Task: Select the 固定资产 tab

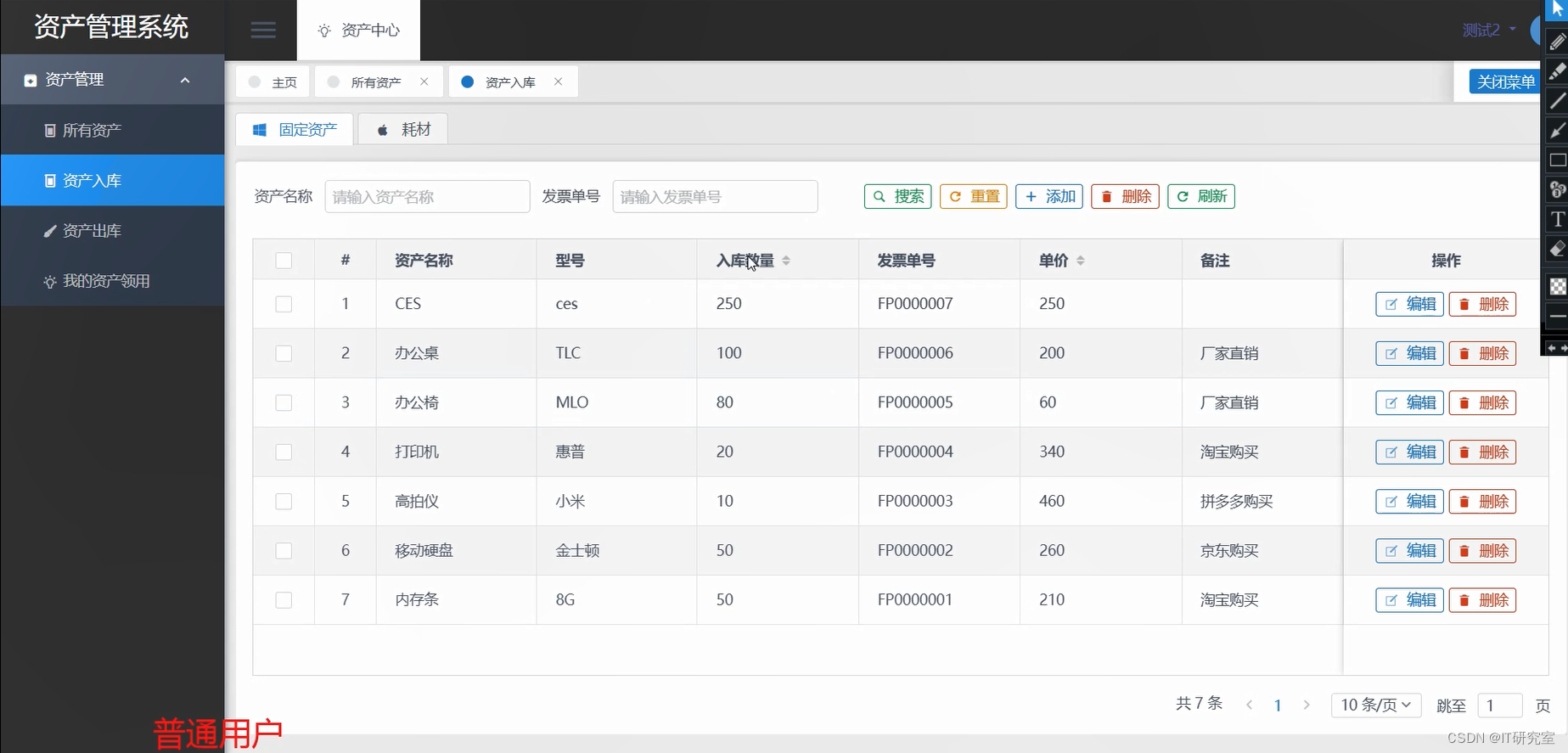Action: (x=295, y=129)
